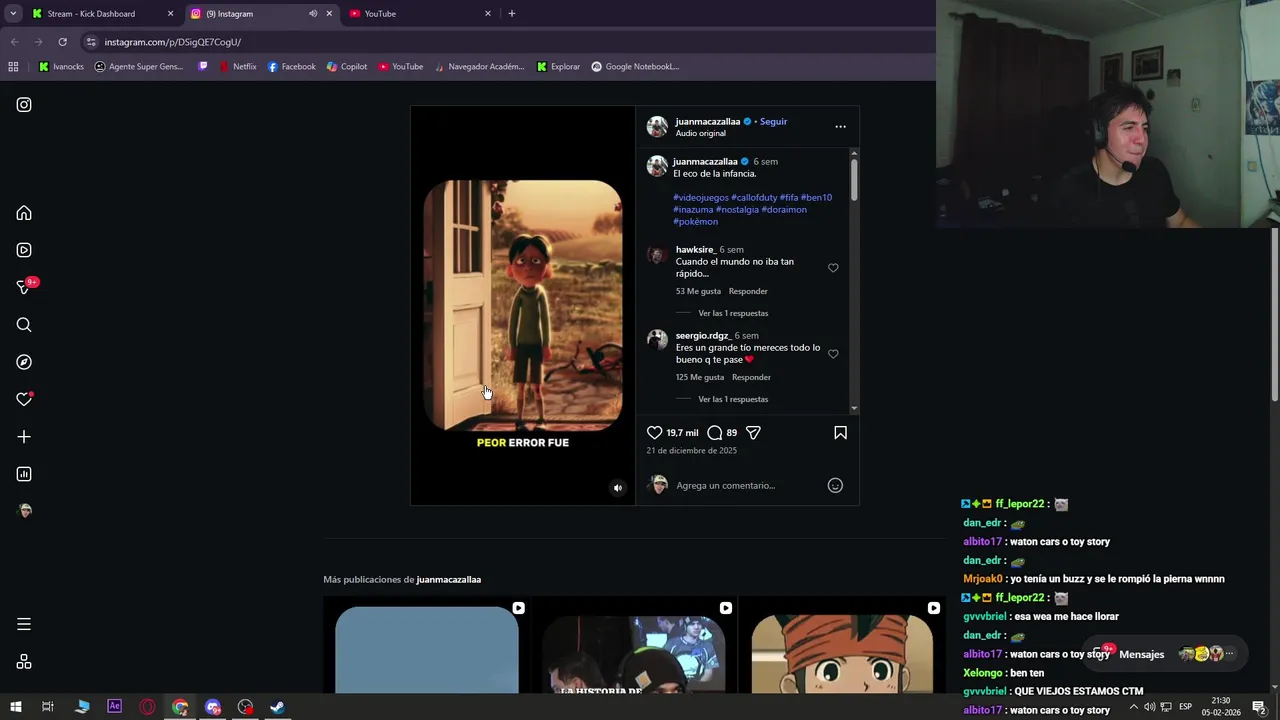The width and height of the screenshot is (1280, 720).
Task: Open the Copilot bookmark
Action: point(347,67)
